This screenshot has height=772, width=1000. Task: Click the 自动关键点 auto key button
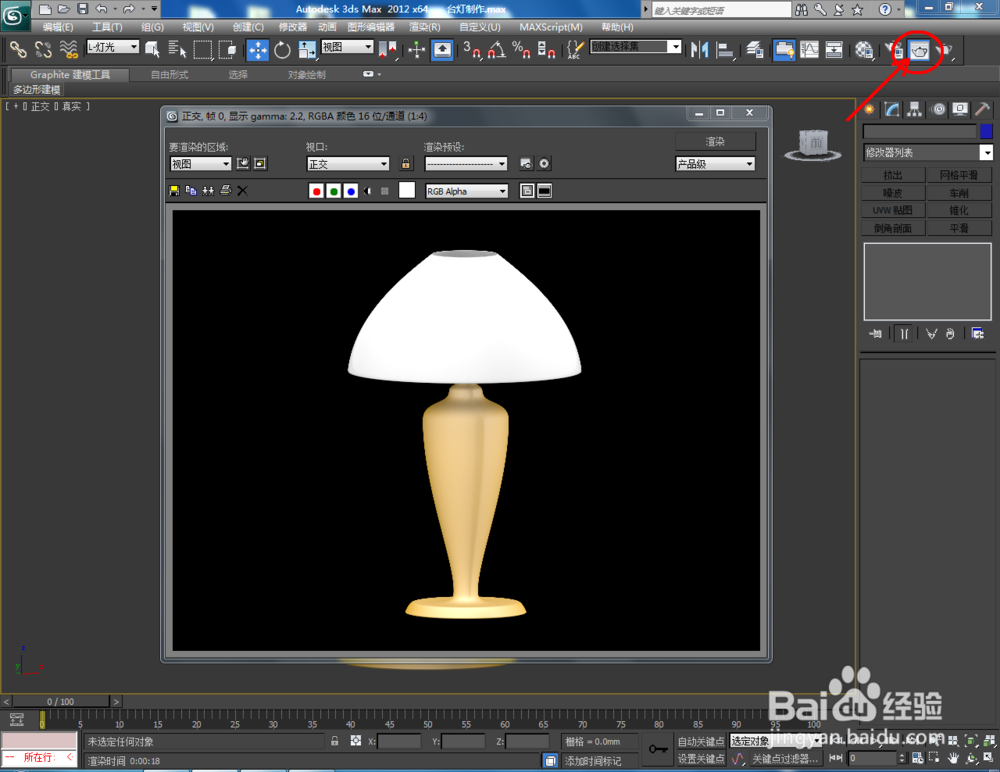click(x=700, y=741)
